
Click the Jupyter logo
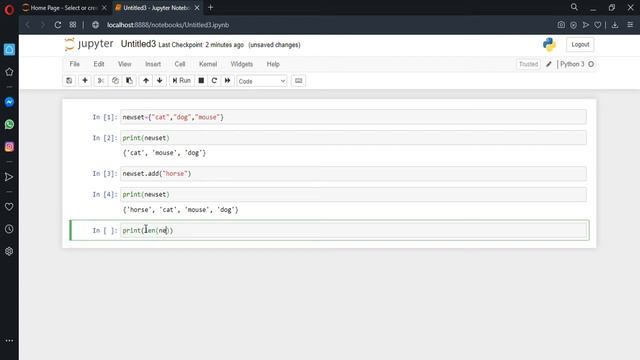[x=89, y=44]
